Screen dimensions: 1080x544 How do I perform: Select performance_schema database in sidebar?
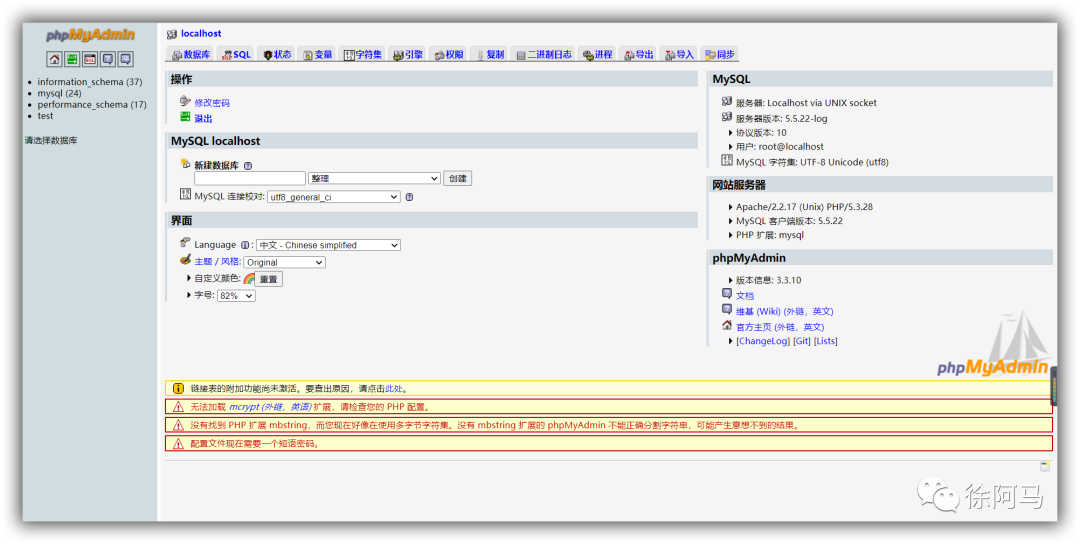[92, 105]
